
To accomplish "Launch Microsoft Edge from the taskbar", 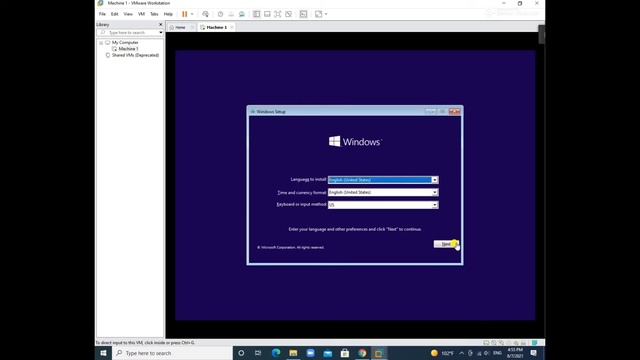I will pyautogui.click(x=276, y=353).
